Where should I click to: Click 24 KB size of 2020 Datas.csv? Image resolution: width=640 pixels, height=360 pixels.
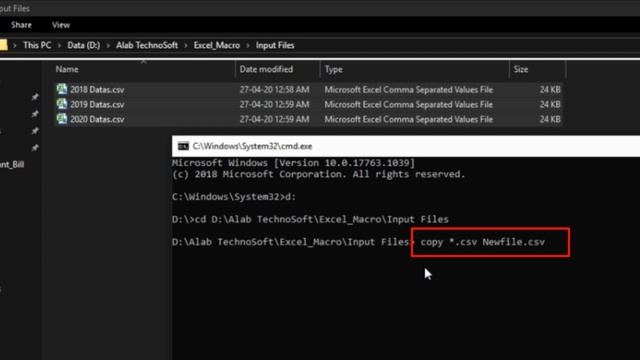(550, 119)
